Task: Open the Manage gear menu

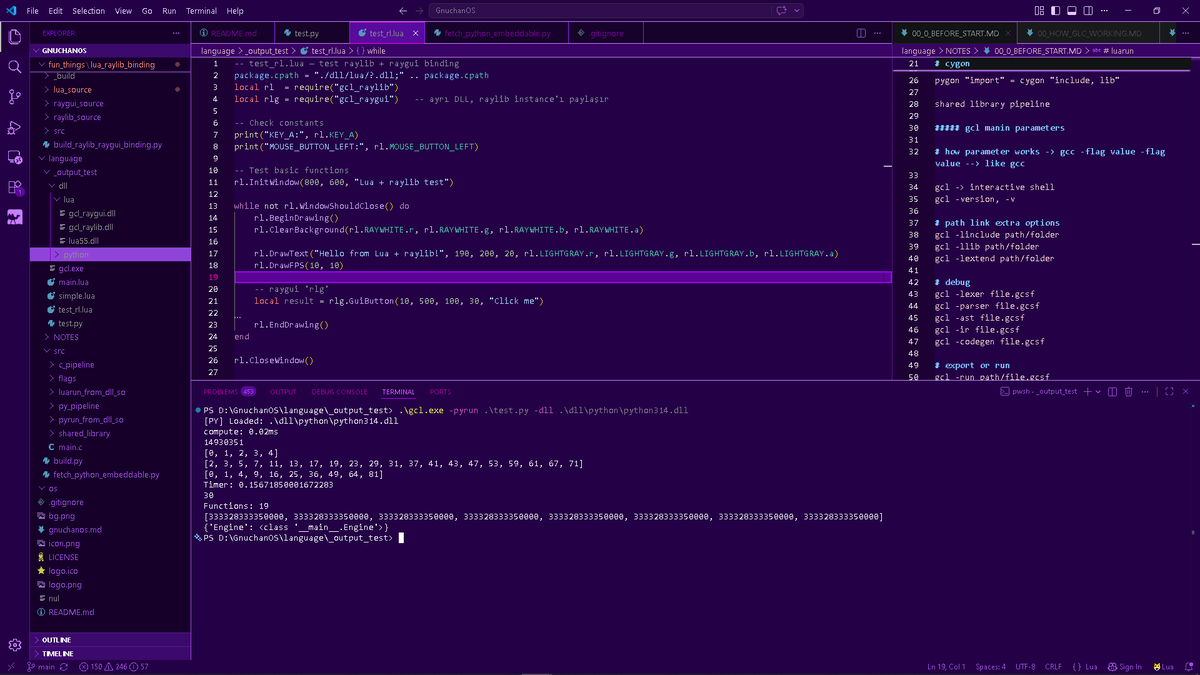Action: tap(14, 645)
